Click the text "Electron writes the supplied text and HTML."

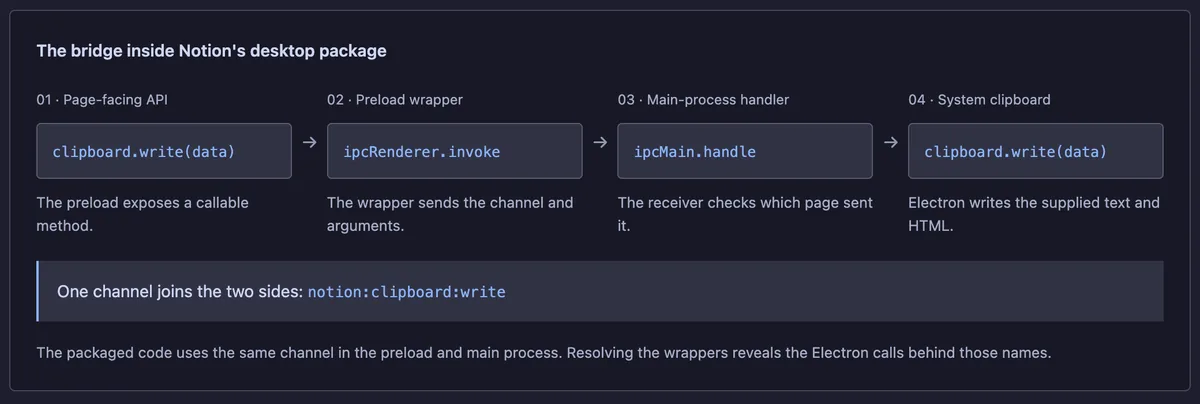click(1034, 214)
